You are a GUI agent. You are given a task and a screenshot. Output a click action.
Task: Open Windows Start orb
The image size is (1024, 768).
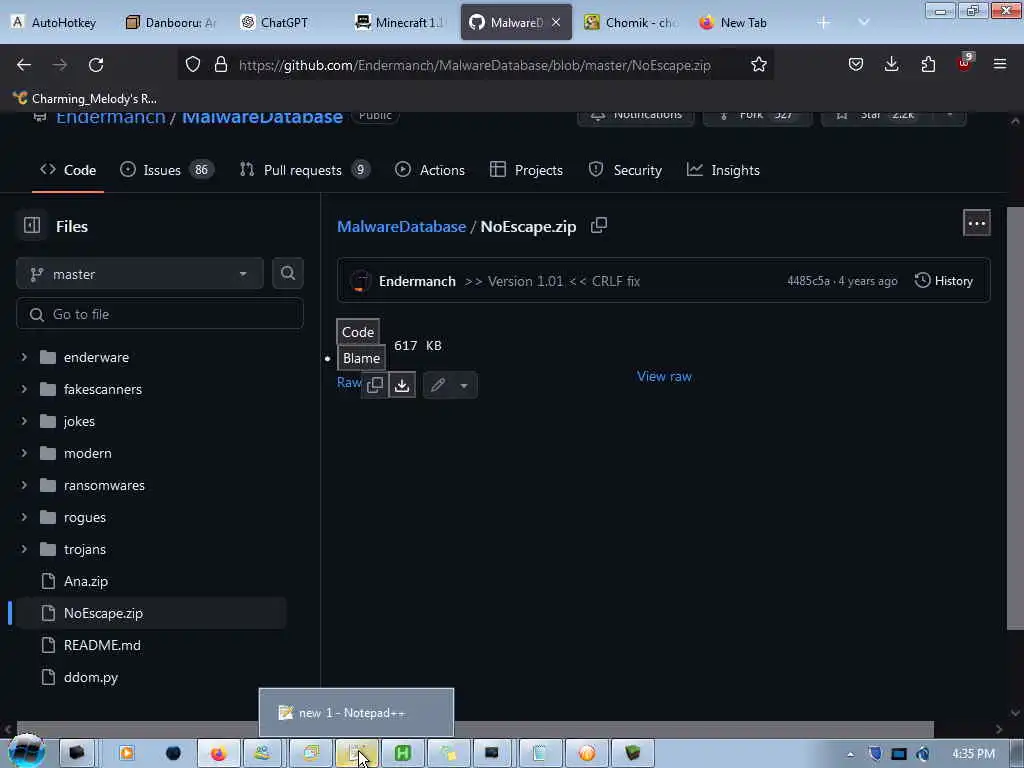[x=26, y=752]
